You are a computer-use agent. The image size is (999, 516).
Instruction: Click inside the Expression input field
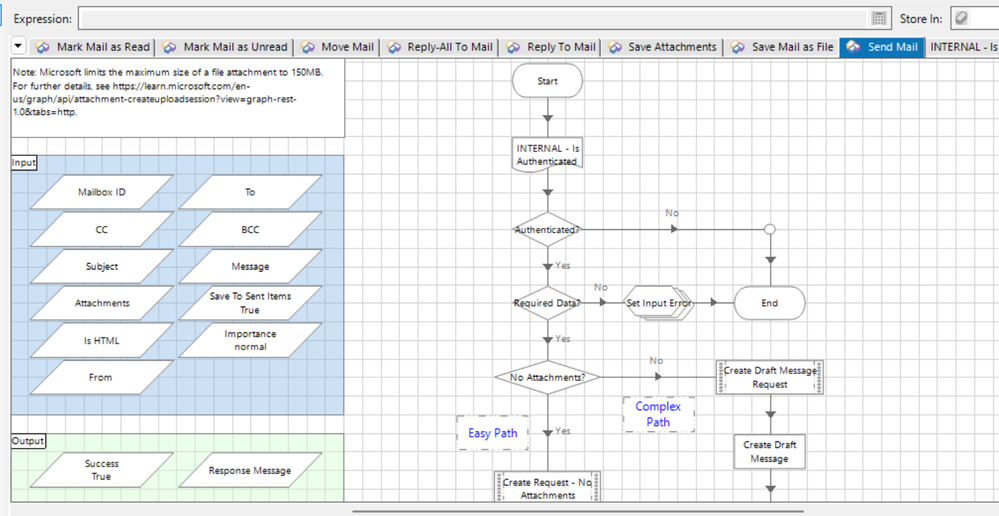coord(474,18)
